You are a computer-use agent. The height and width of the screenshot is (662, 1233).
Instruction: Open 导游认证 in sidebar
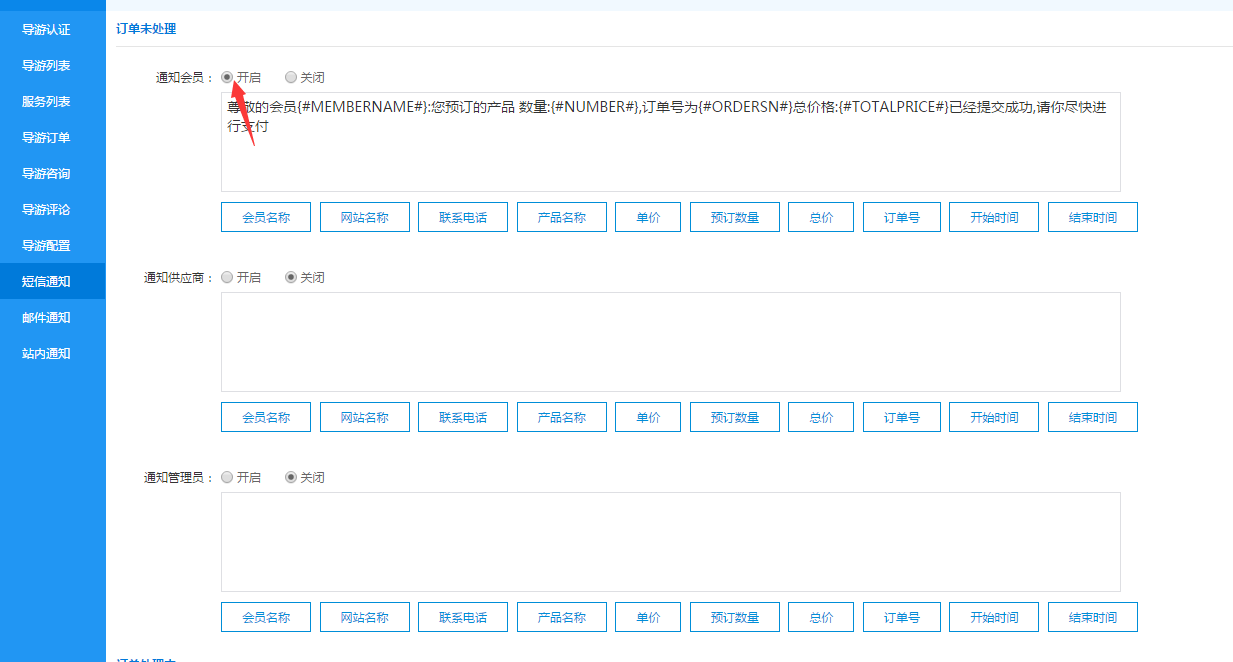46,30
